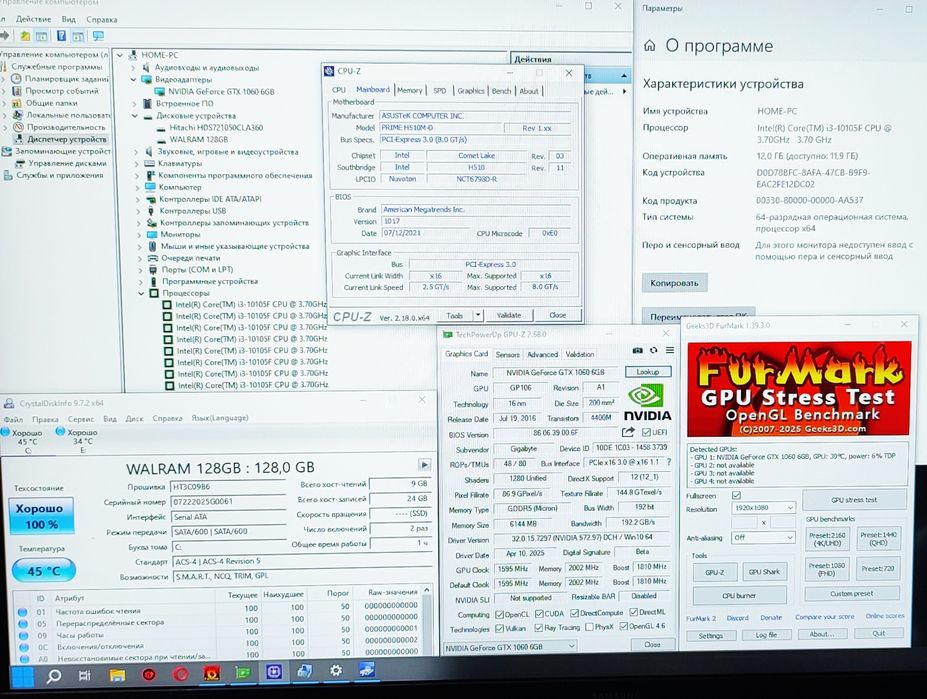Viewport: 927px width, 699px height.
Task: Open FurMark Anti-aliasing dropdown
Action: click(763, 538)
